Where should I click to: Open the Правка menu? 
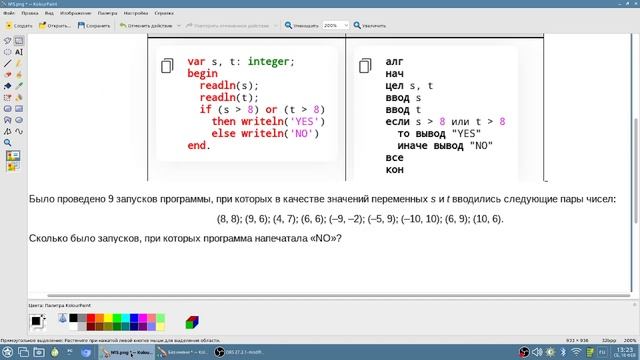click(x=30, y=13)
